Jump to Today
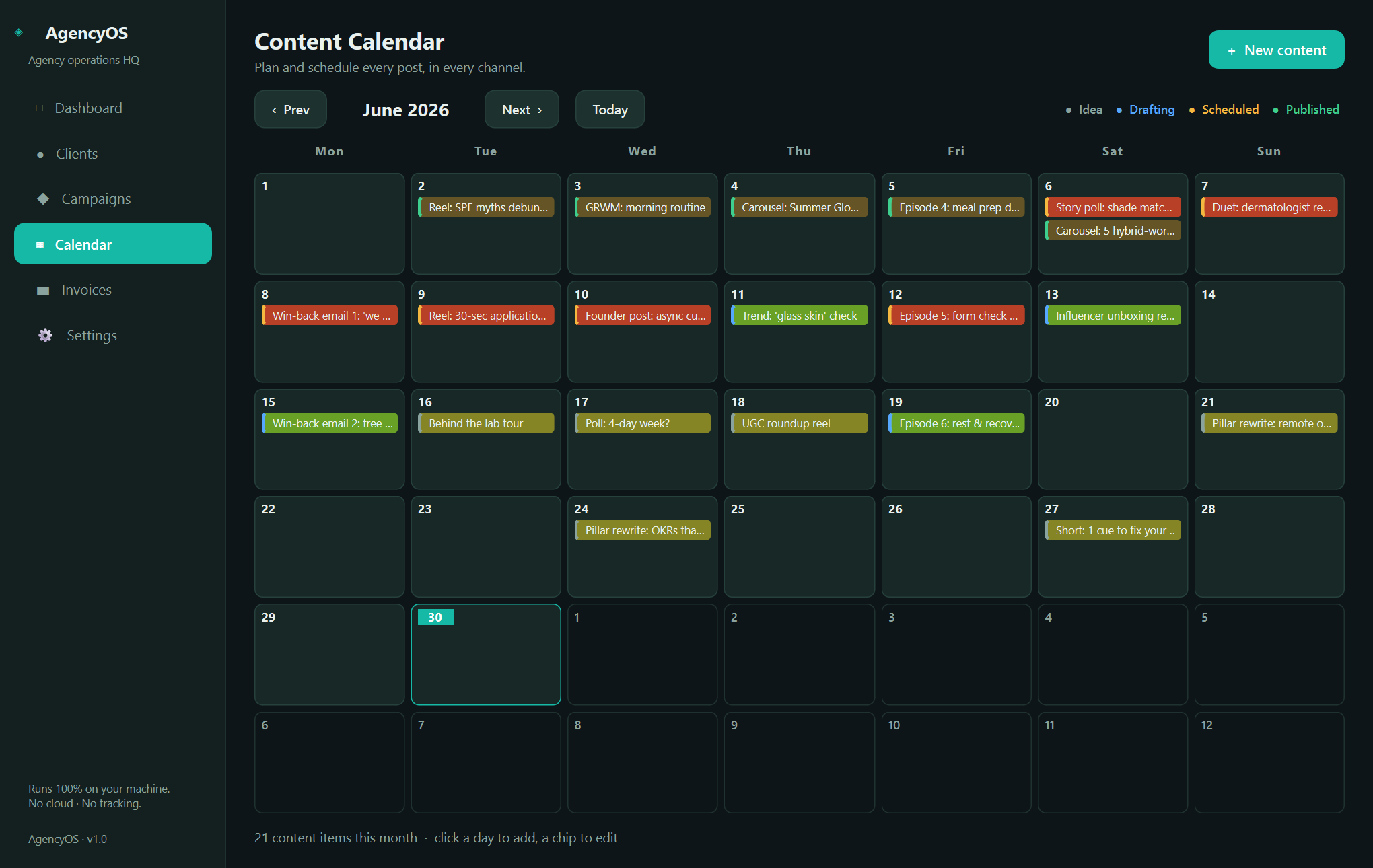 coord(610,110)
